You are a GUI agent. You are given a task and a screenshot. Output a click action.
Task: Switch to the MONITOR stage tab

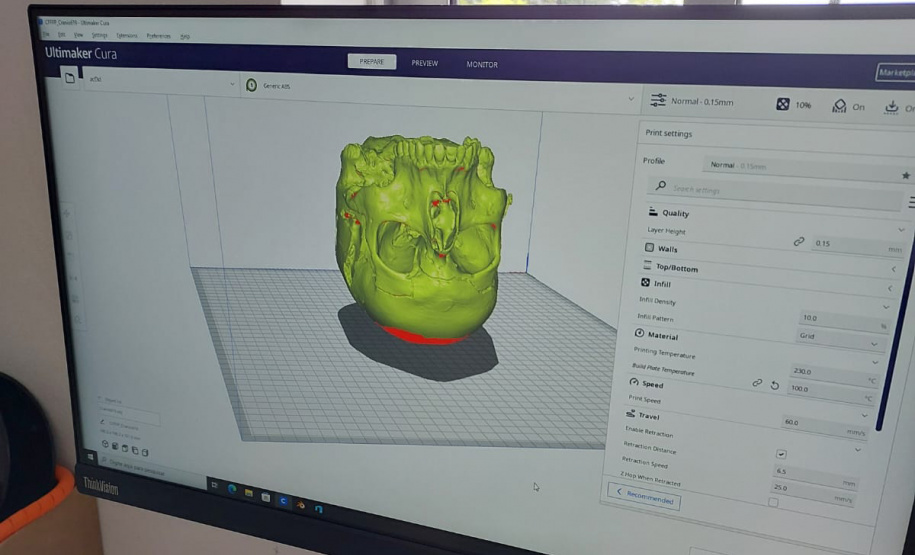click(482, 65)
